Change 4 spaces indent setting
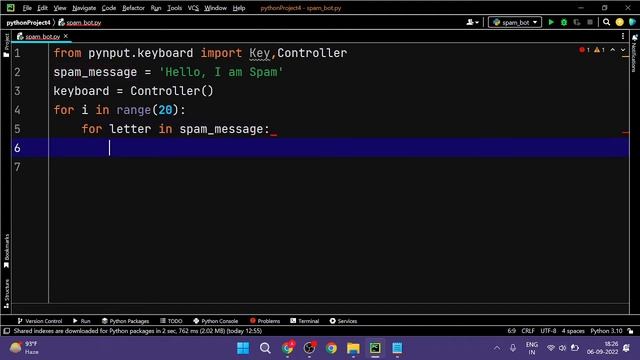640x360 pixels. [573, 331]
